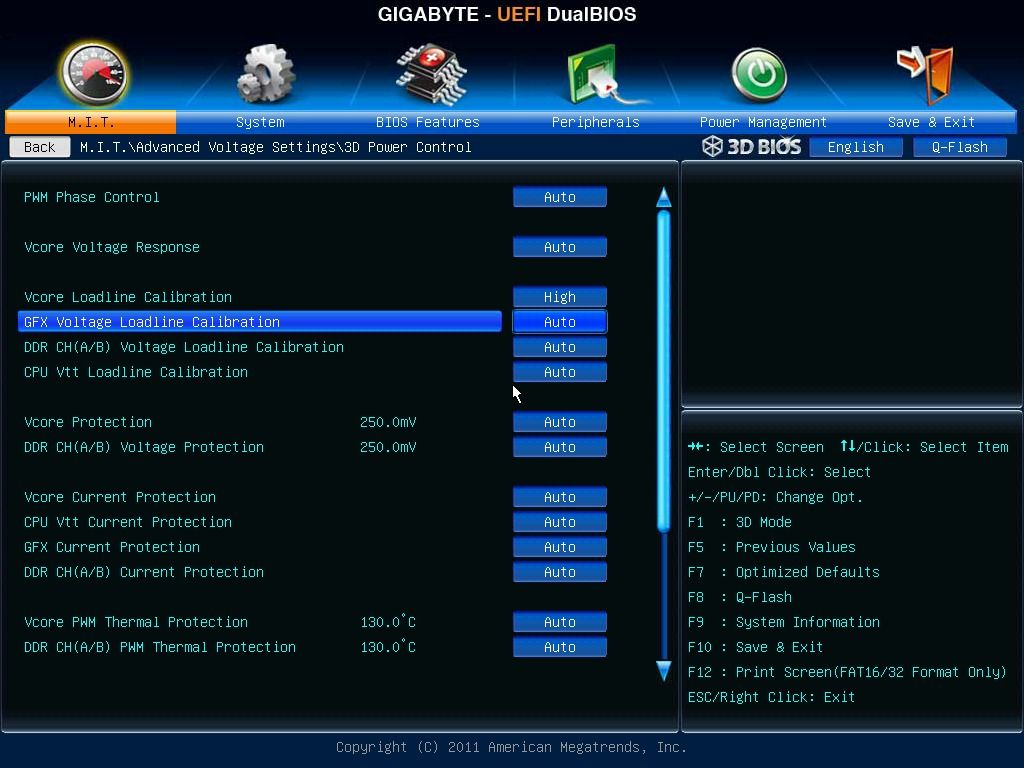Click the Vcore PWM Thermal 130.0°C value
Screen dimensions: 1024x768
click(x=388, y=622)
